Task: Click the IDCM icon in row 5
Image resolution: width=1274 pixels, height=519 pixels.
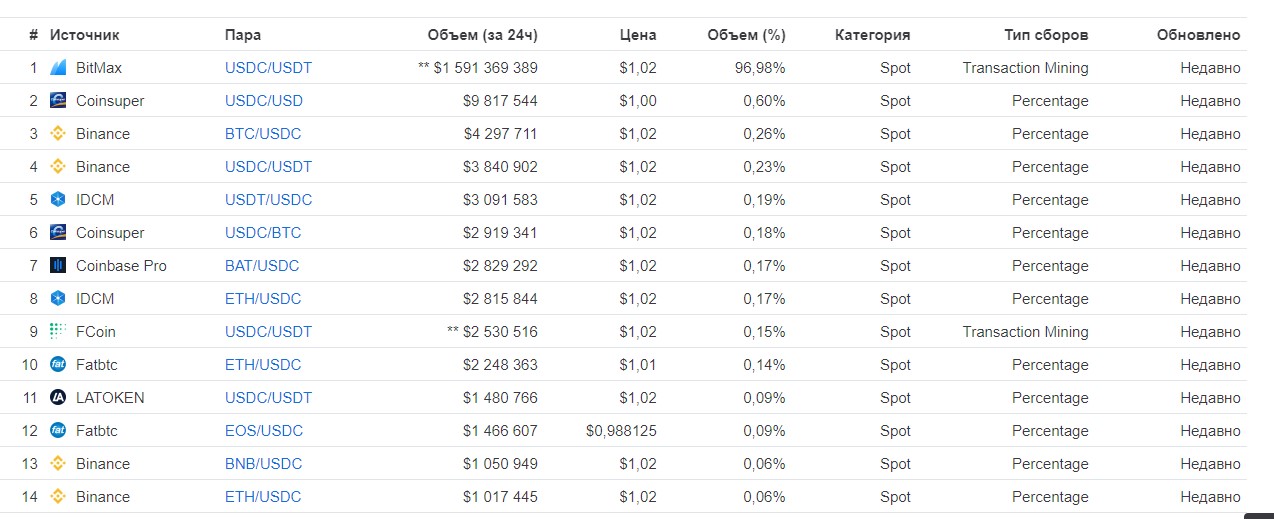Action: (58, 200)
